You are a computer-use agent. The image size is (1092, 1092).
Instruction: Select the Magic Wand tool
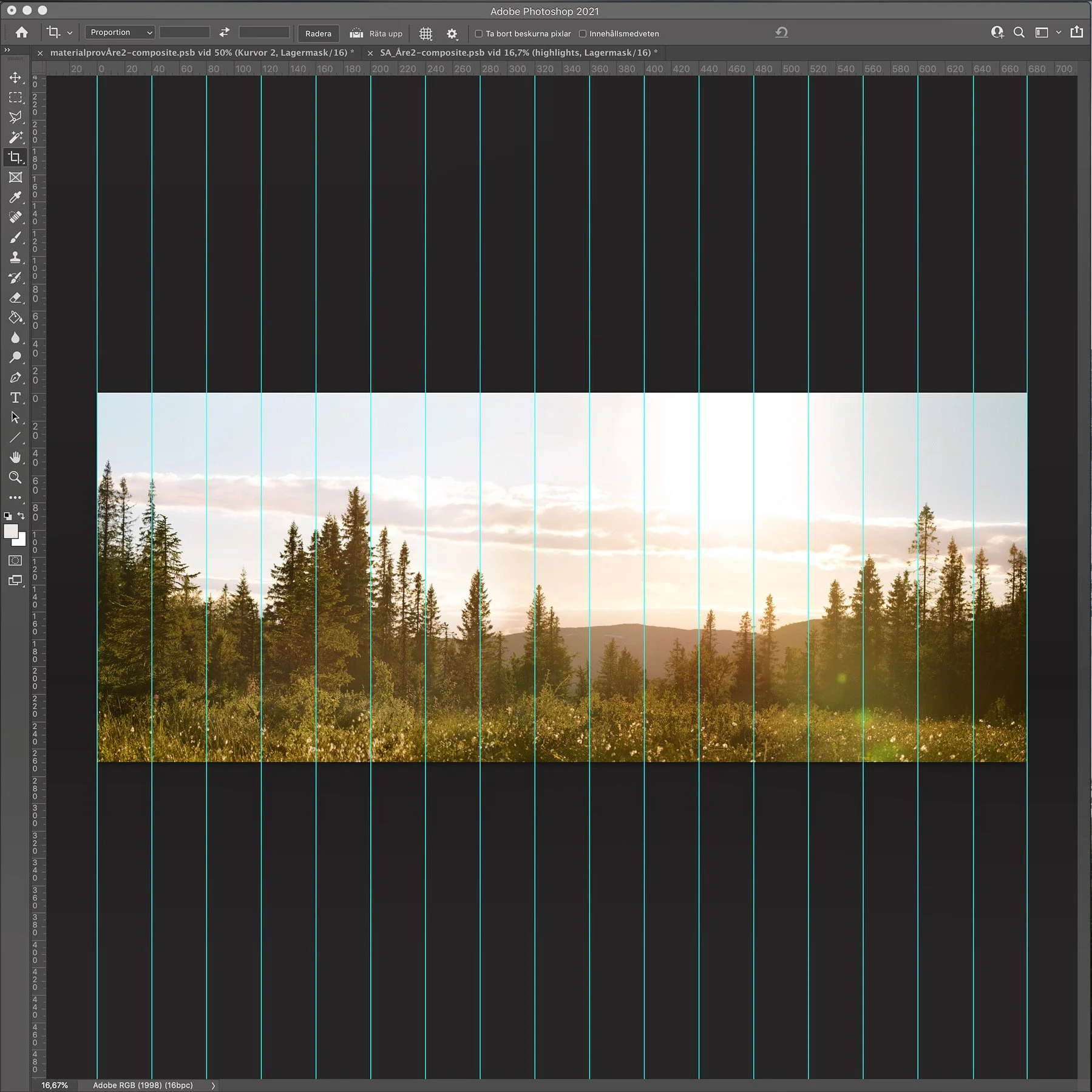pyautogui.click(x=15, y=137)
